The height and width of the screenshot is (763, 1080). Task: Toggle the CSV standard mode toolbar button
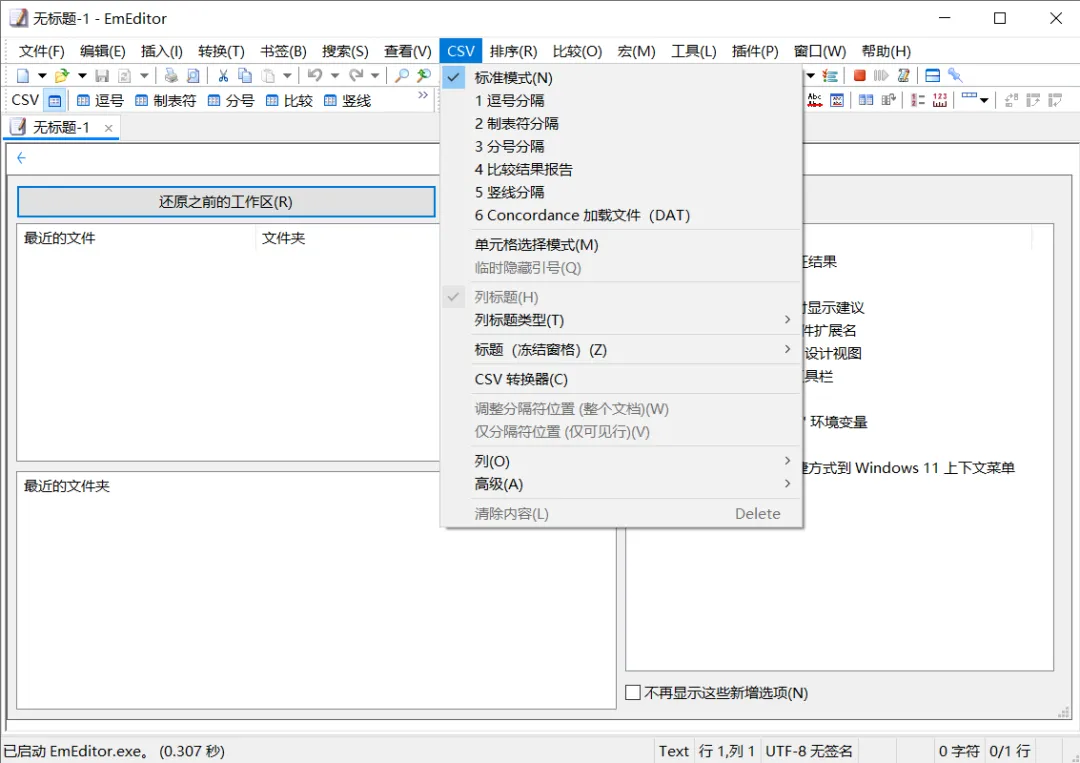point(54,101)
